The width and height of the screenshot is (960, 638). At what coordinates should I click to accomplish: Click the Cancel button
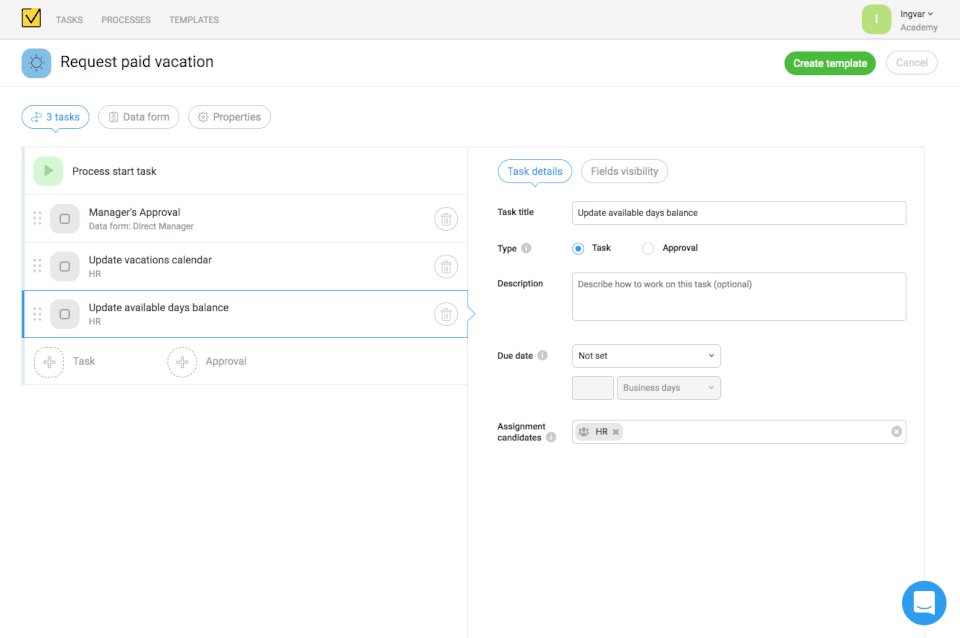point(911,63)
